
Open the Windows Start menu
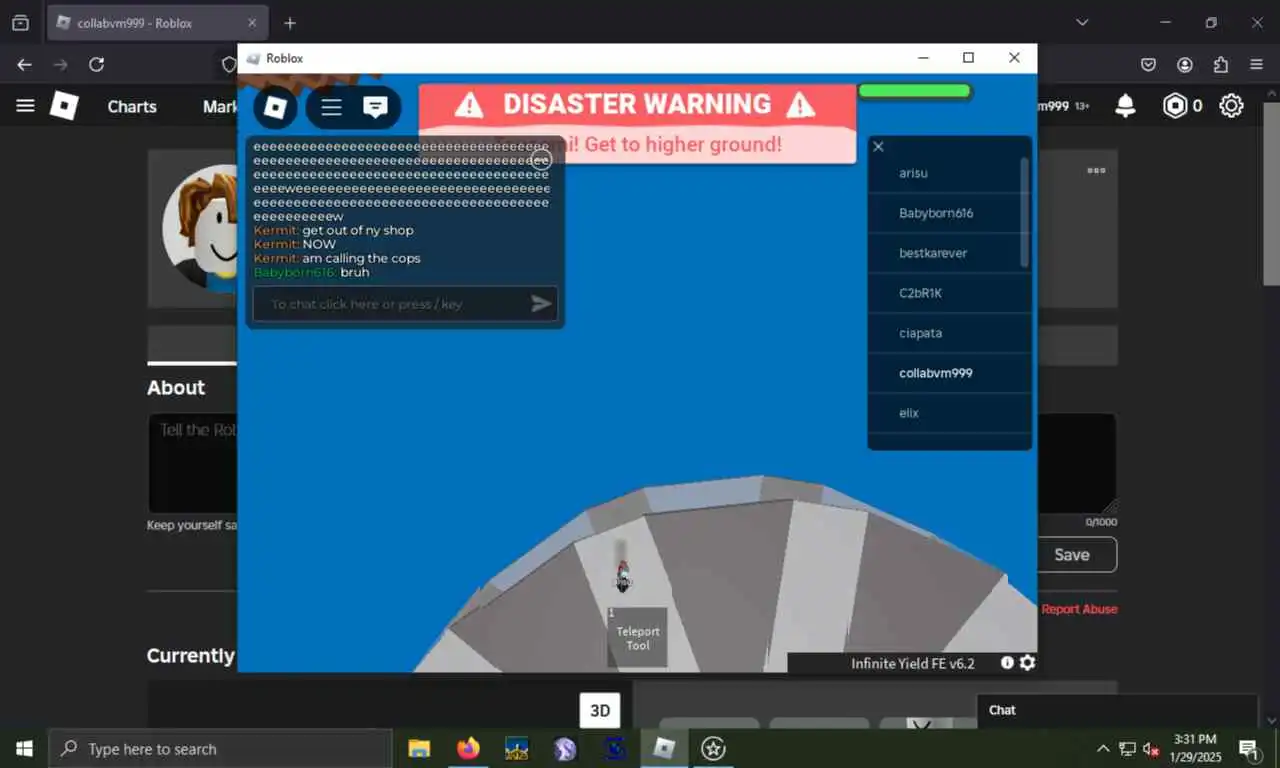click(x=24, y=748)
